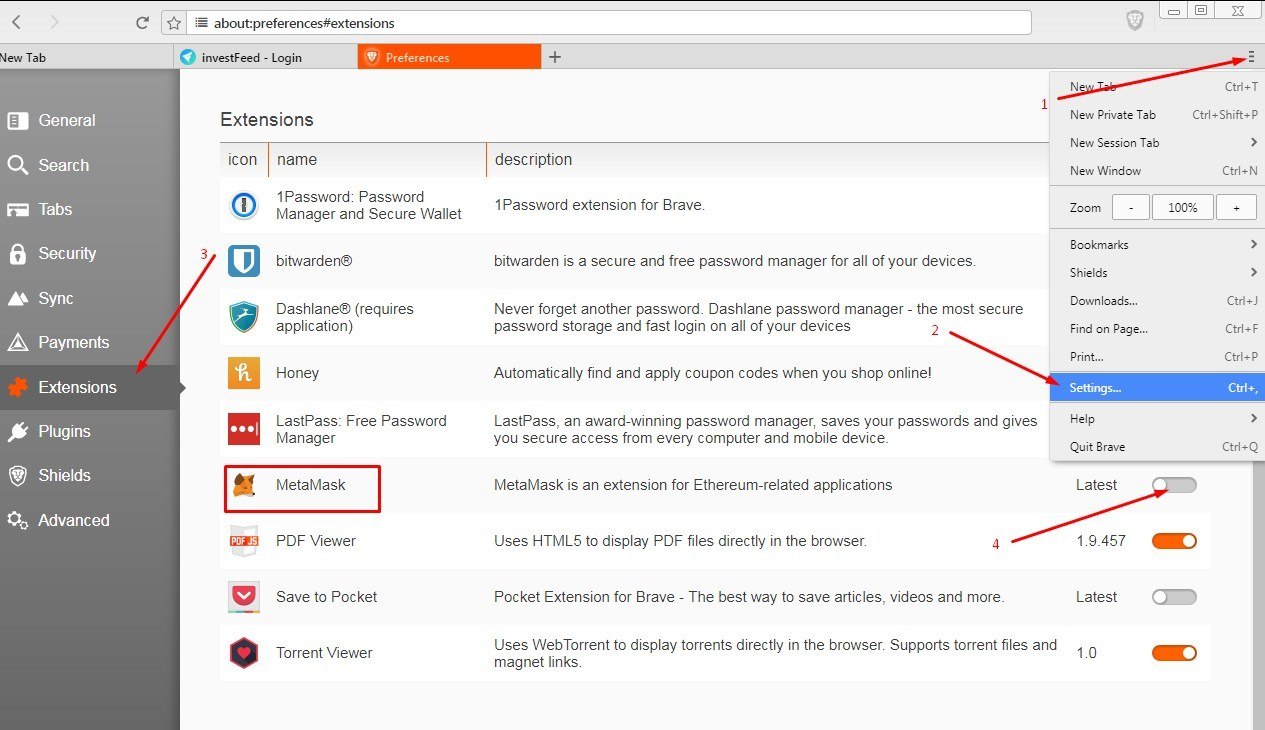Screen dimensions: 1265x730
Task: Click the 1Password extension icon
Action: click(x=244, y=205)
